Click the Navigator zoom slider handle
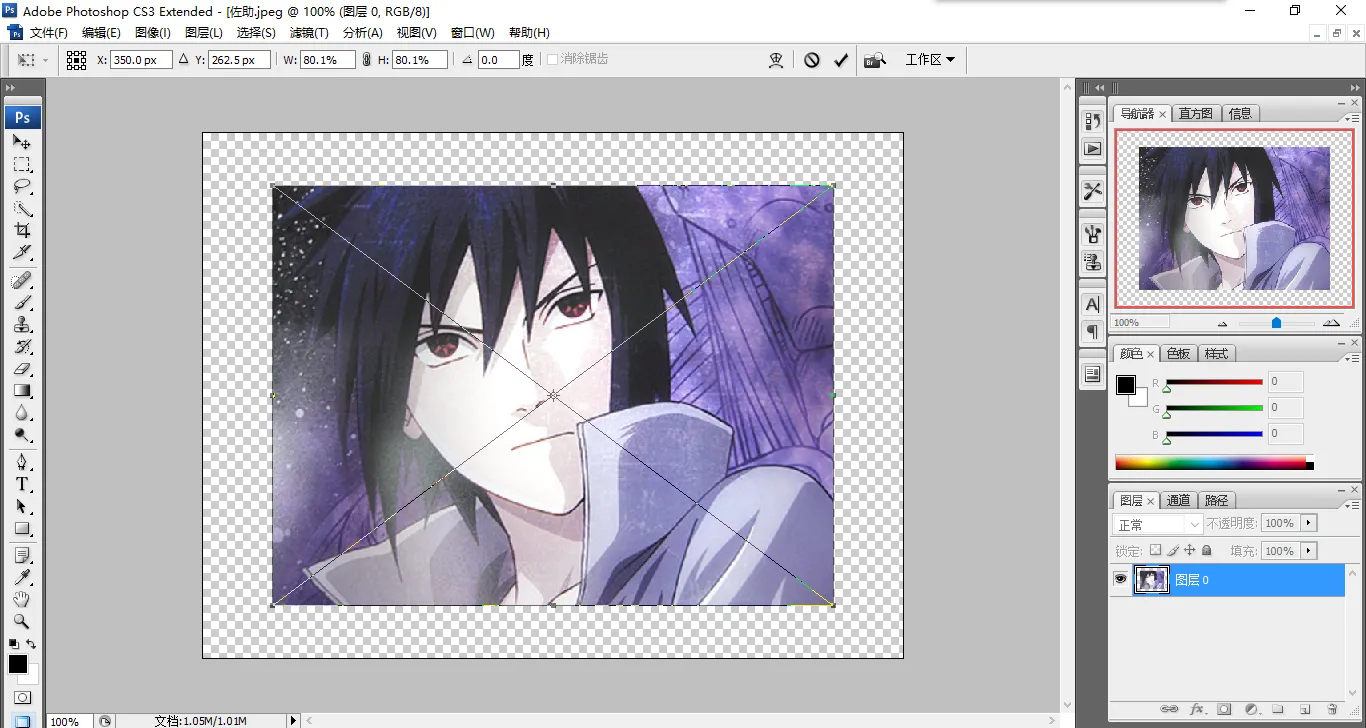 point(1276,323)
